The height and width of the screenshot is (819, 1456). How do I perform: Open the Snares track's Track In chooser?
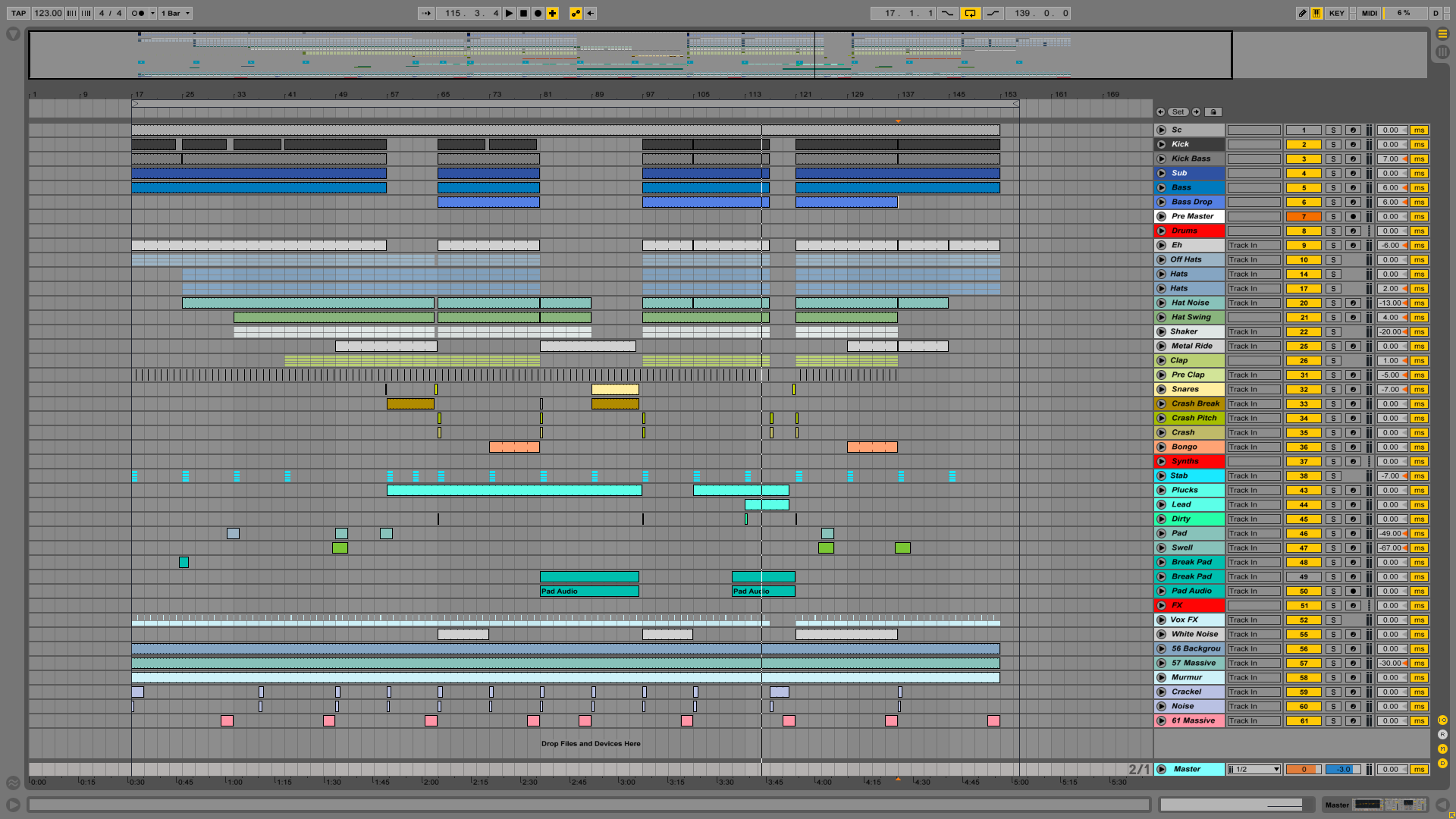[1254, 389]
